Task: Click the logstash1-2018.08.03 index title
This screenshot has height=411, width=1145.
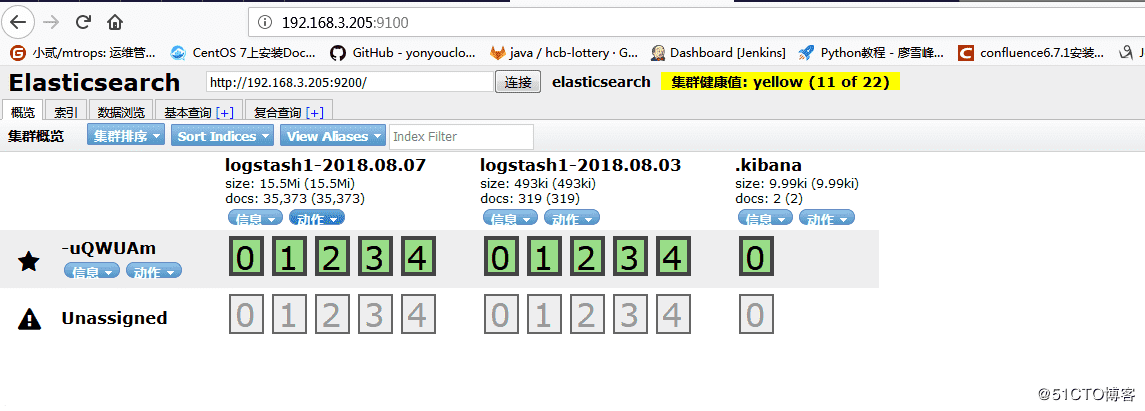Action: 581,166
